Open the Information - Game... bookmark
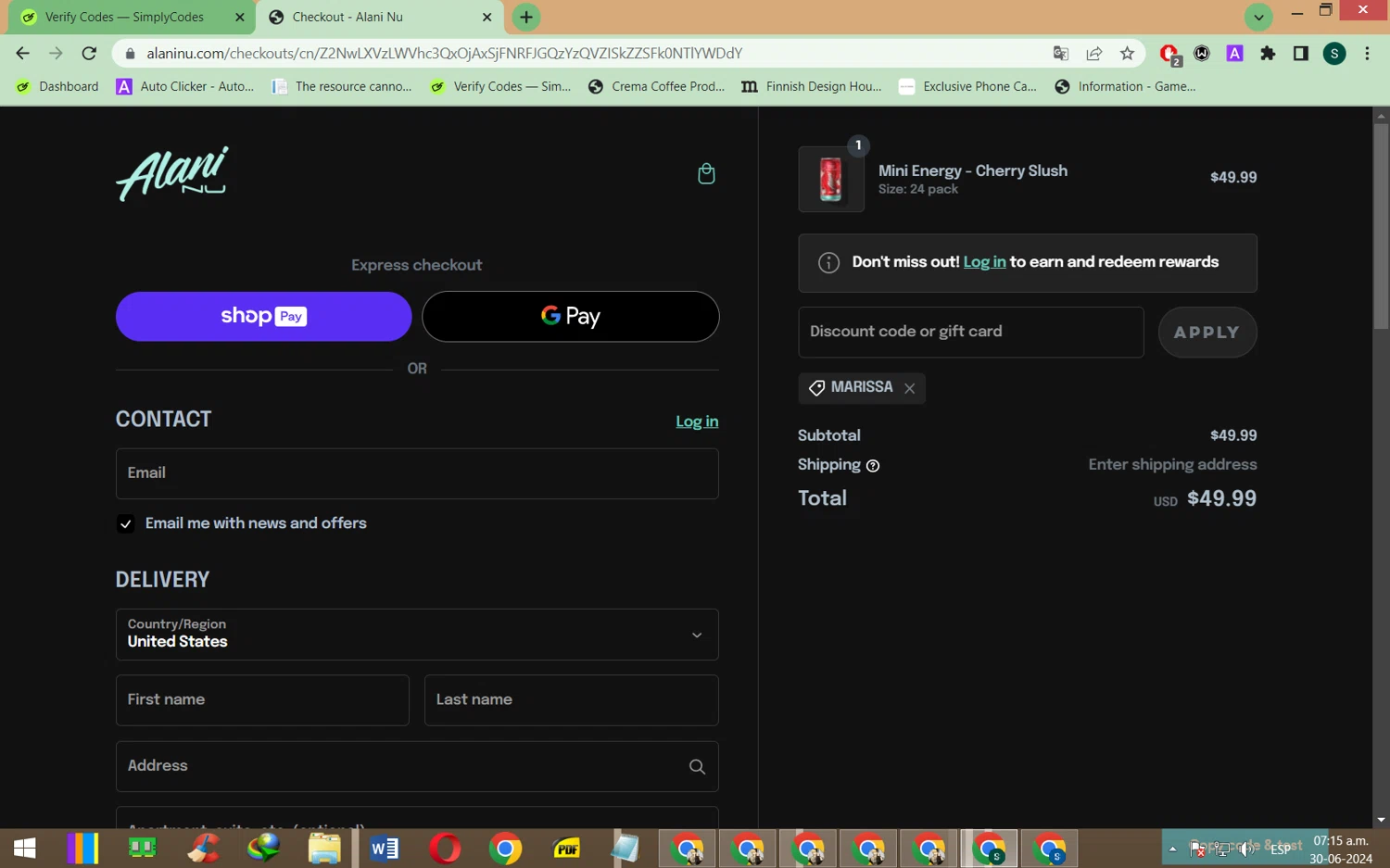Screen dimensions: 1390x868 (1125, 86)
